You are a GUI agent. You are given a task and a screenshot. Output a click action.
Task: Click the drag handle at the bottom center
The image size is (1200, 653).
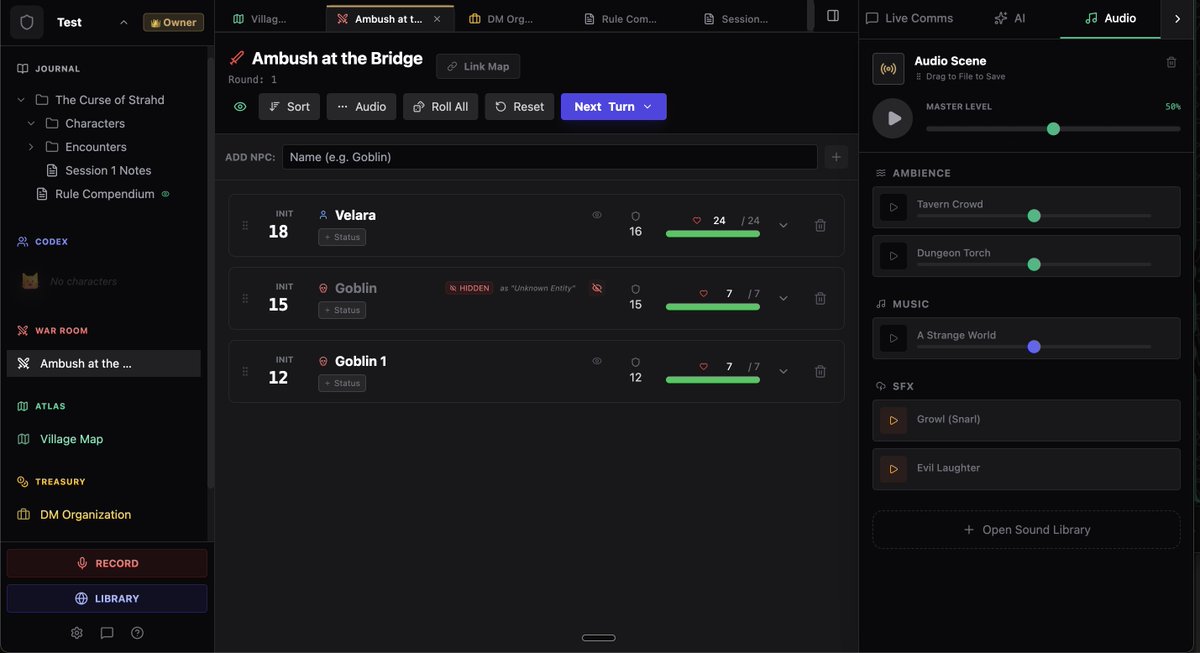(x=599, y=638)
